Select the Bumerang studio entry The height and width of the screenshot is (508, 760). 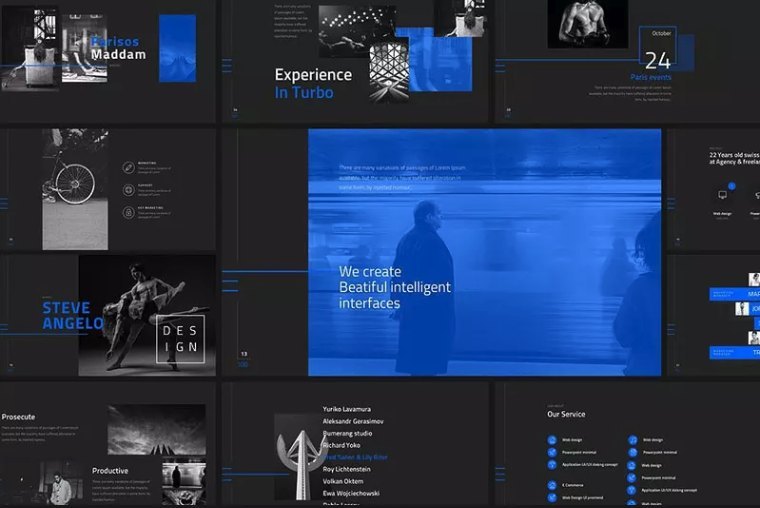click(348, 433)
